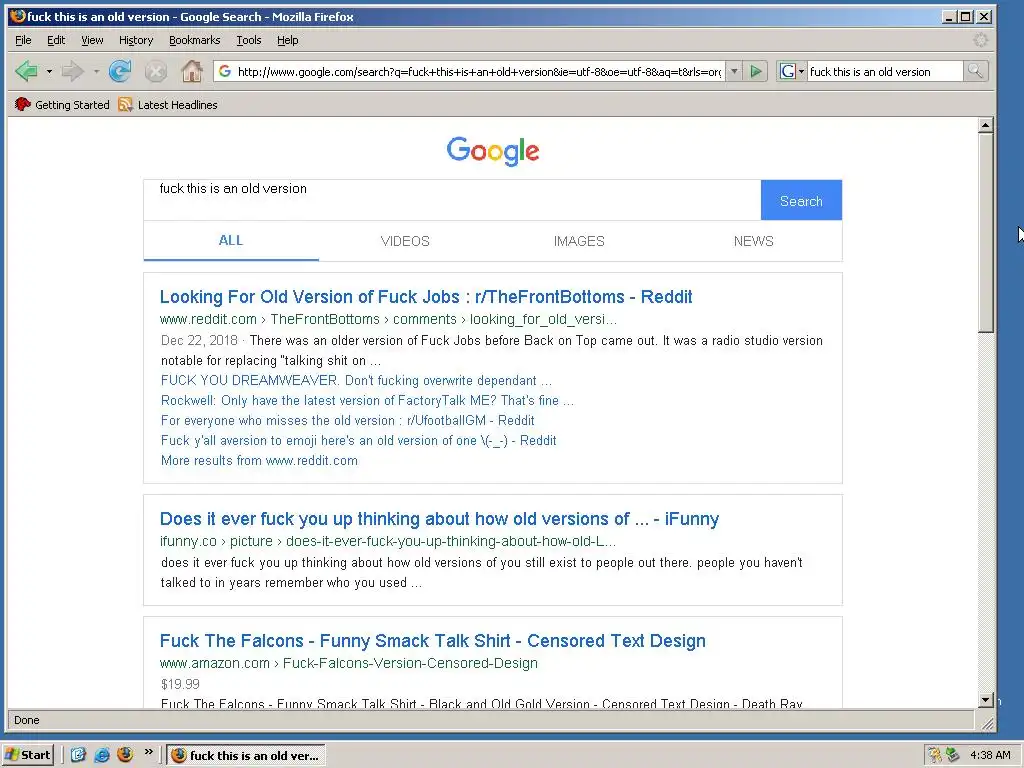
Task: Open the FUCK YOU DREAMWEAVER sublink
Action: click(356, 380)
